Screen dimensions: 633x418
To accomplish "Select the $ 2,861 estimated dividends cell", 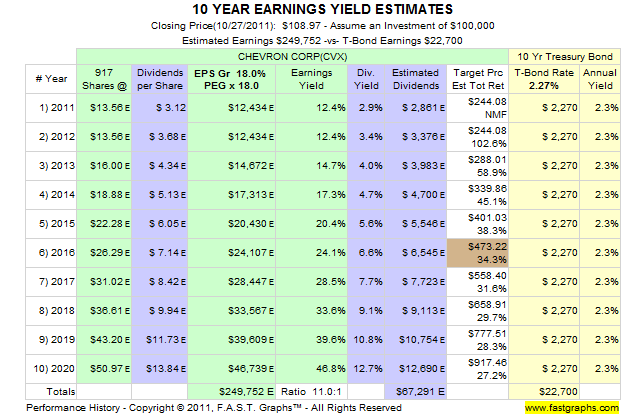I will (x=415, y=108).
